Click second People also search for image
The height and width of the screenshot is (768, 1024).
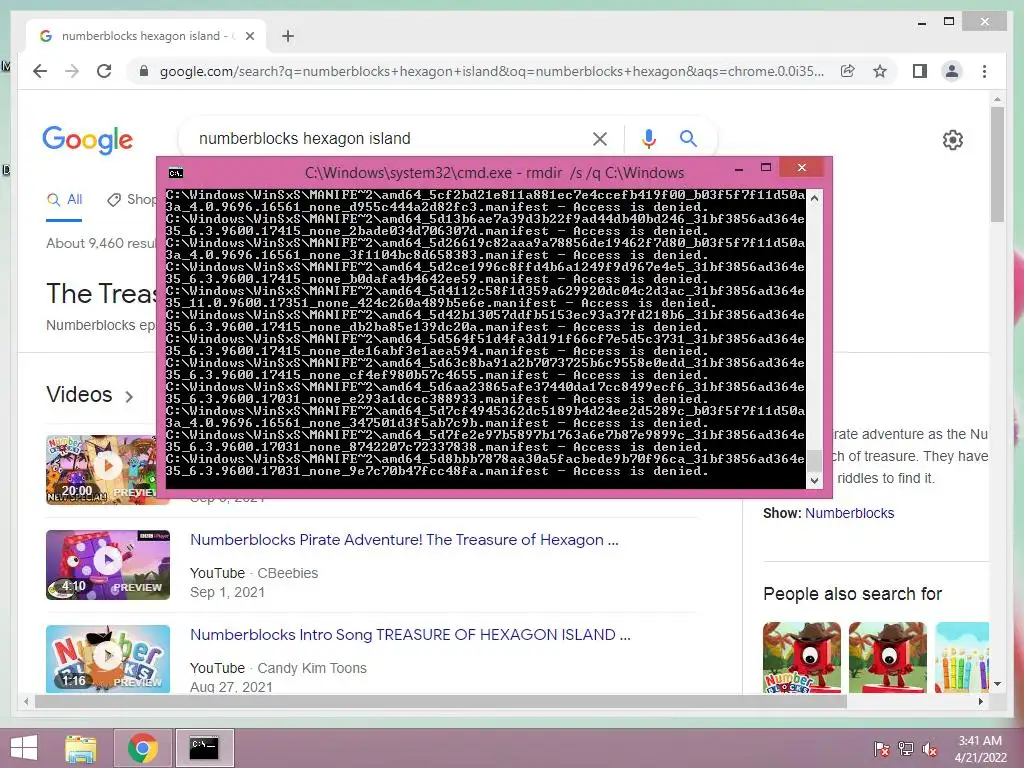888,657
